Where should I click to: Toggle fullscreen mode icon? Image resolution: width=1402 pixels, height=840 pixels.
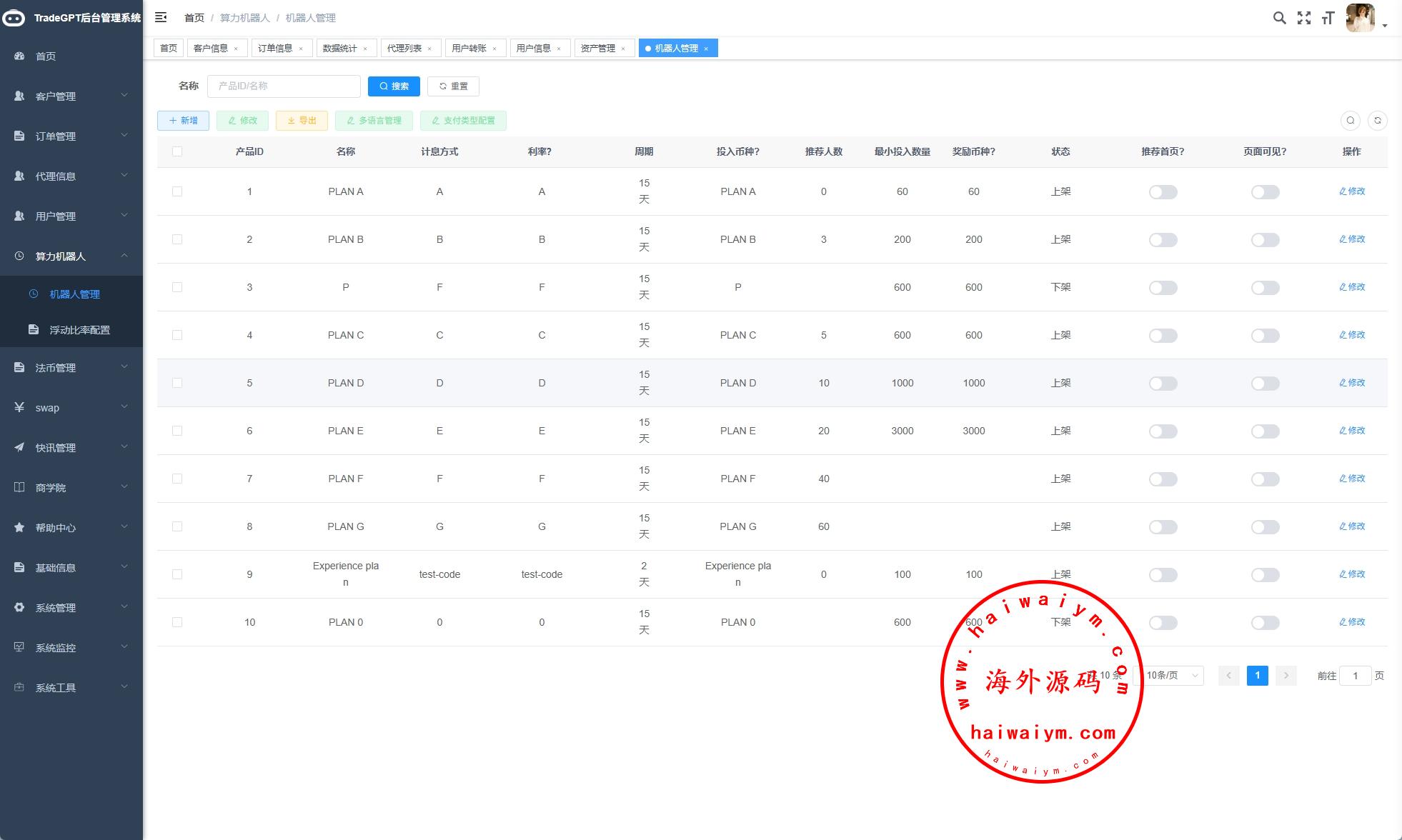[1304, 18]
